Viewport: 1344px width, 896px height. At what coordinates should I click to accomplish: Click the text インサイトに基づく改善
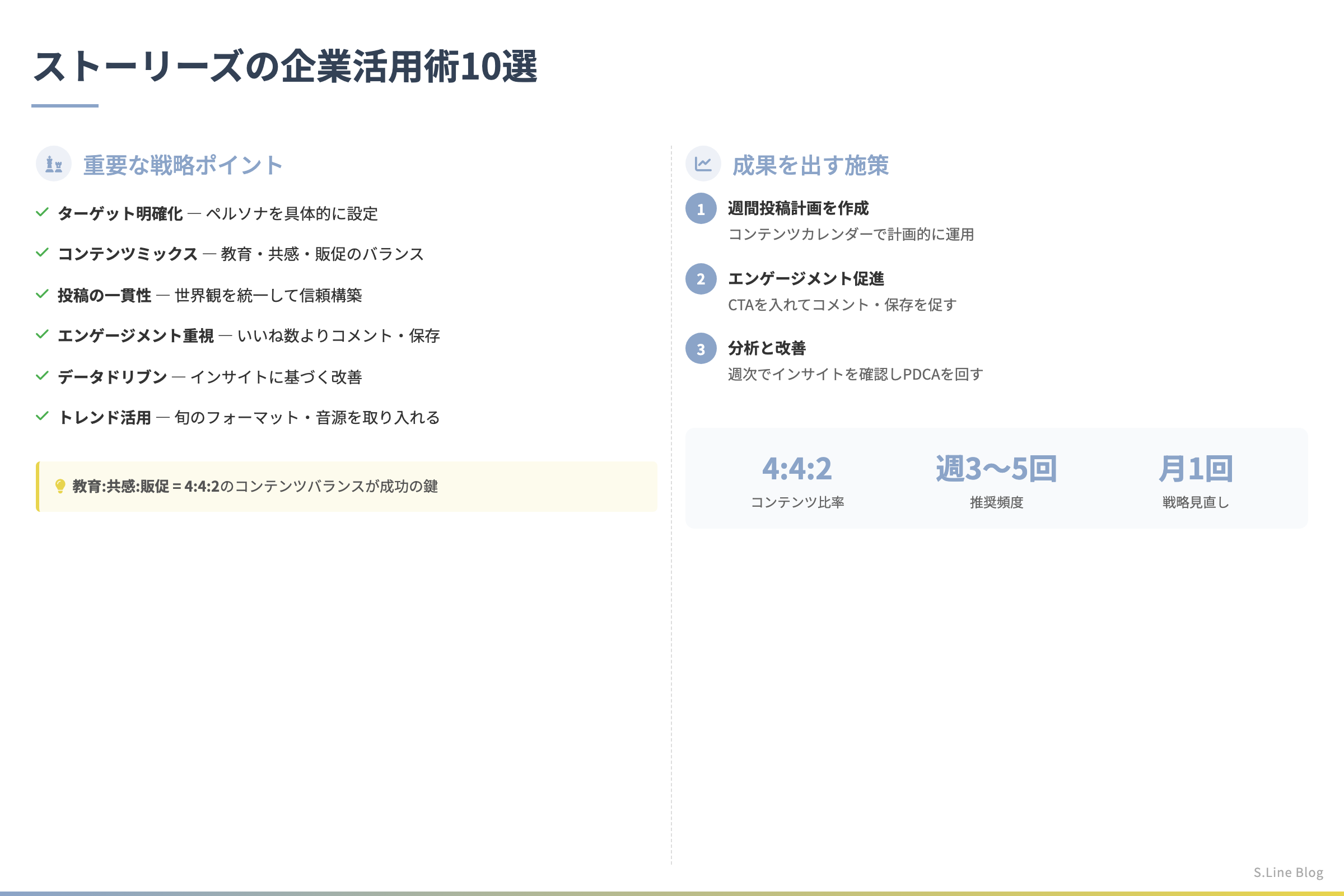click(x=276, y=377)
